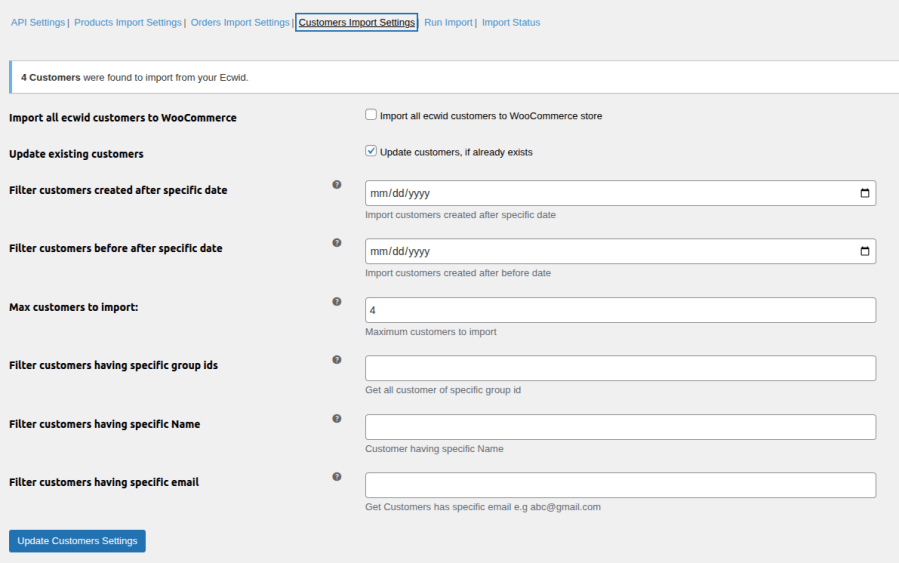This screenshot has width=899, height=563.
Task: Switch to Products Import Settings tab
Action: (128, 22)
